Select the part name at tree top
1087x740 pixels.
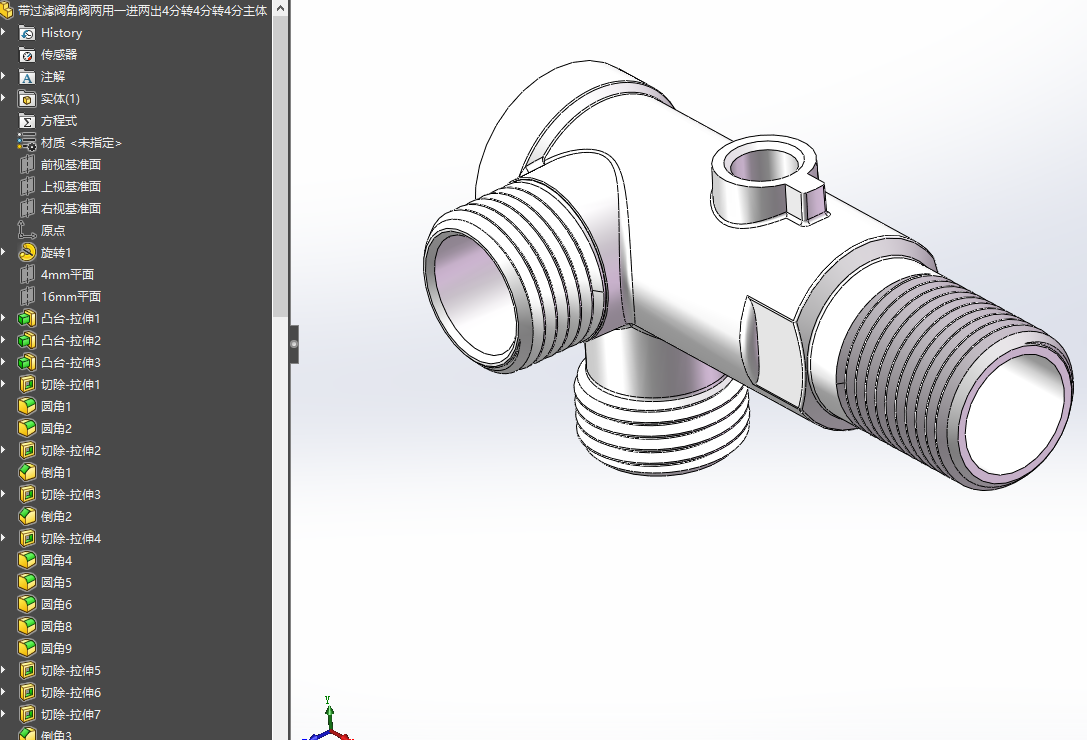[142, 10]
